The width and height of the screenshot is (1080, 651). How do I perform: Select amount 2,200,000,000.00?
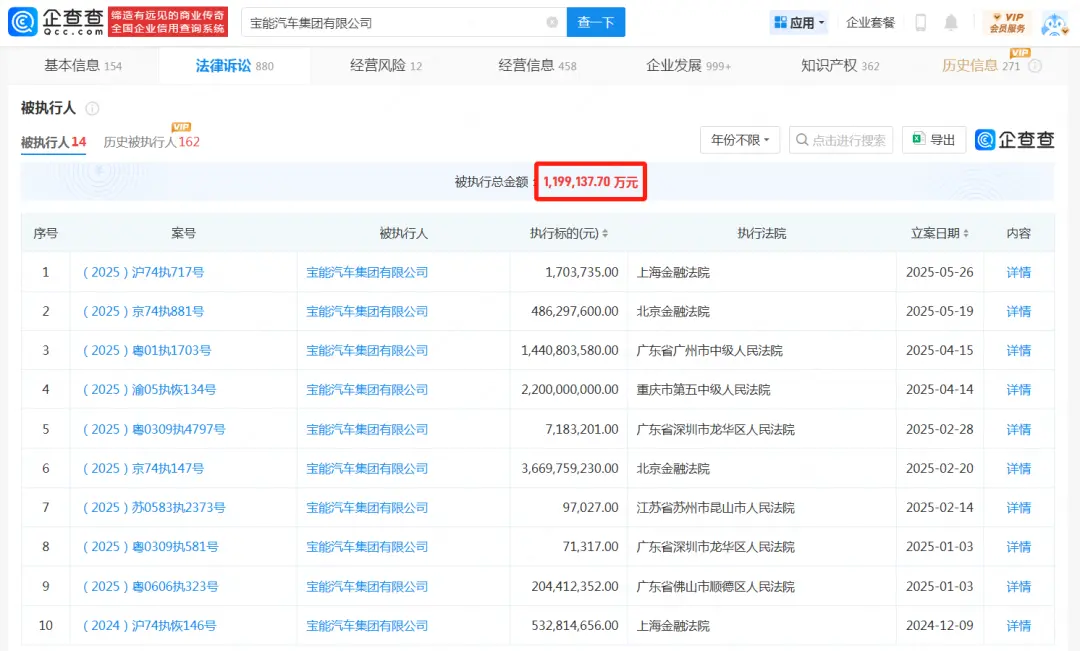pos(570,390)
